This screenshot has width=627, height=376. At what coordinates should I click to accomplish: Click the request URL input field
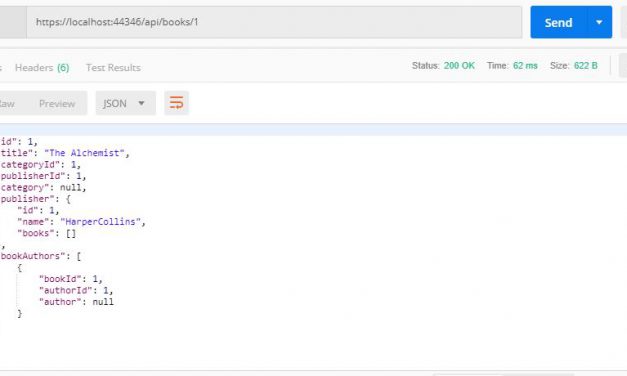274,22
